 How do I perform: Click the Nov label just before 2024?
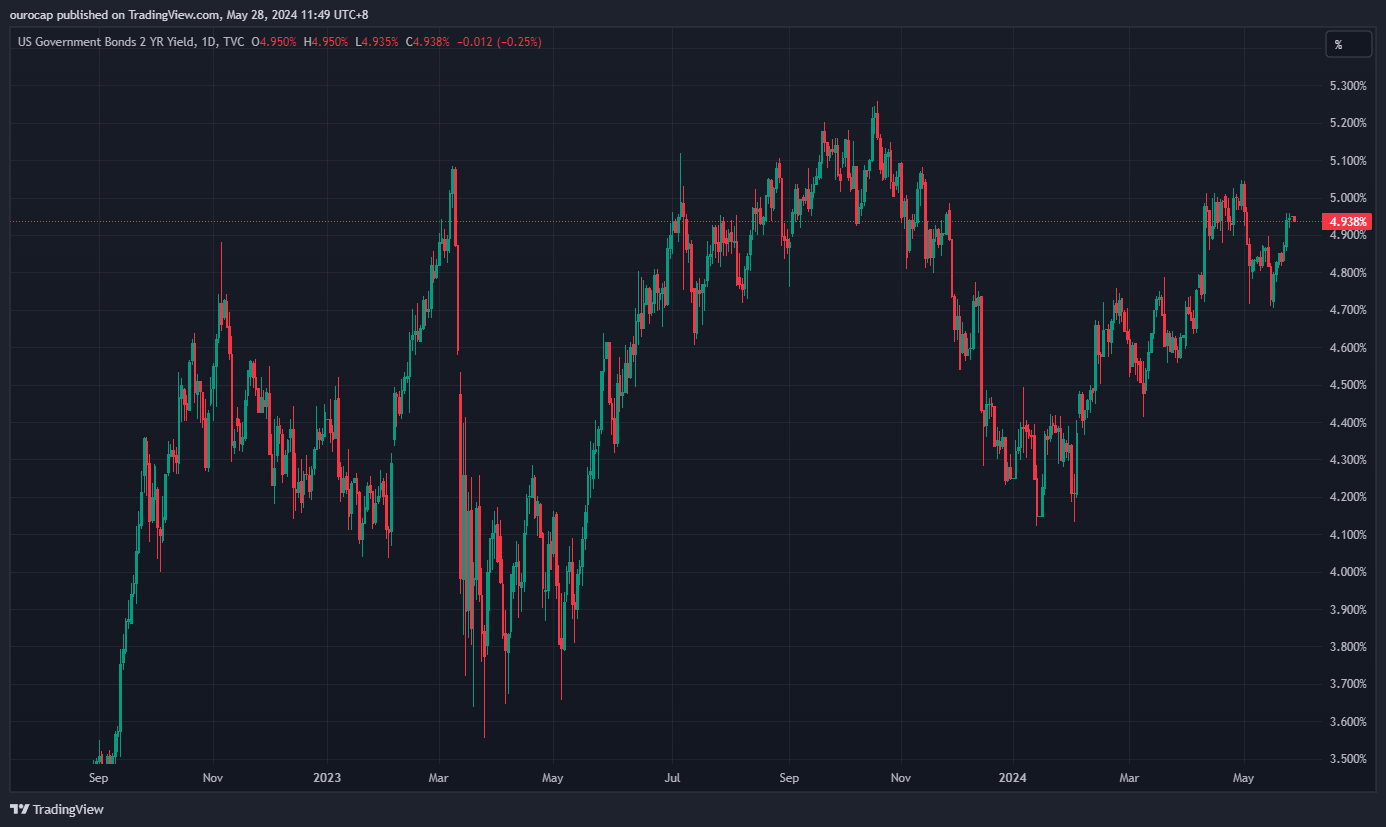coord(901,777)
